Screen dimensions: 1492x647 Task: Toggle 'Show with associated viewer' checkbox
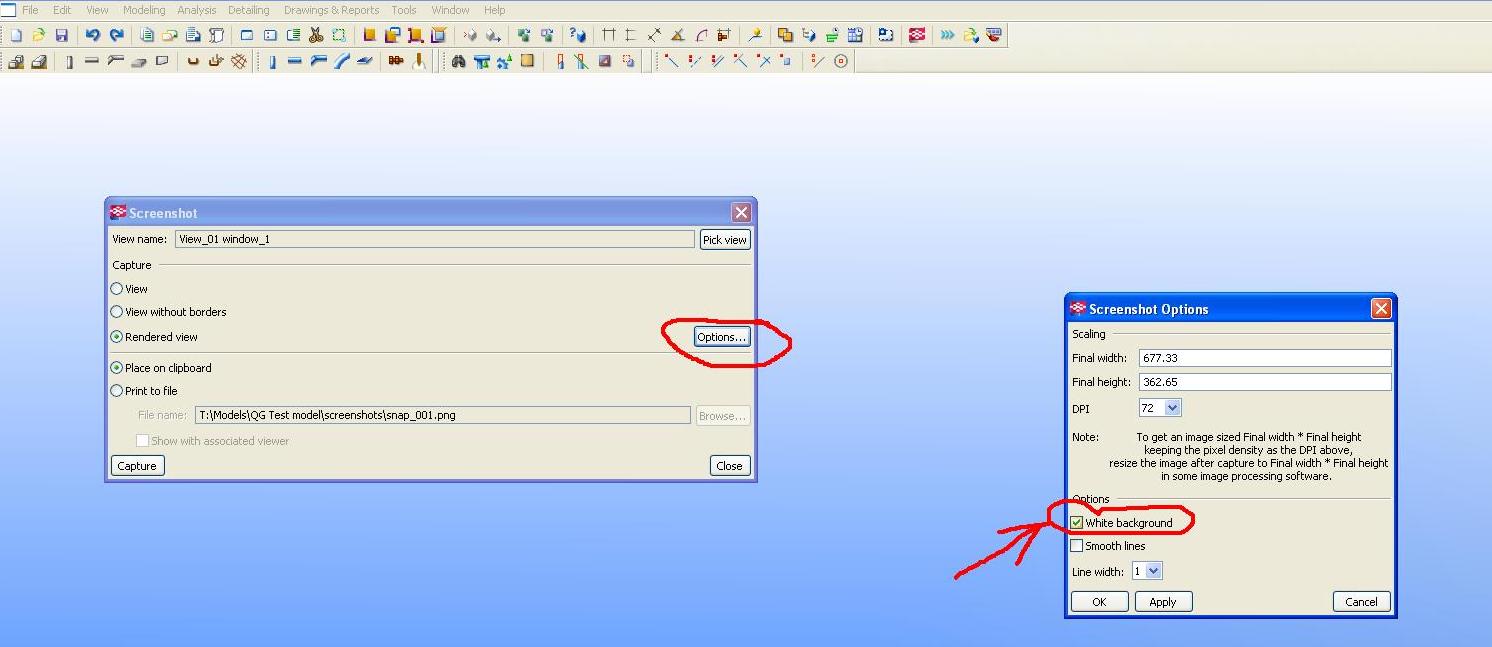coord(142,441)
